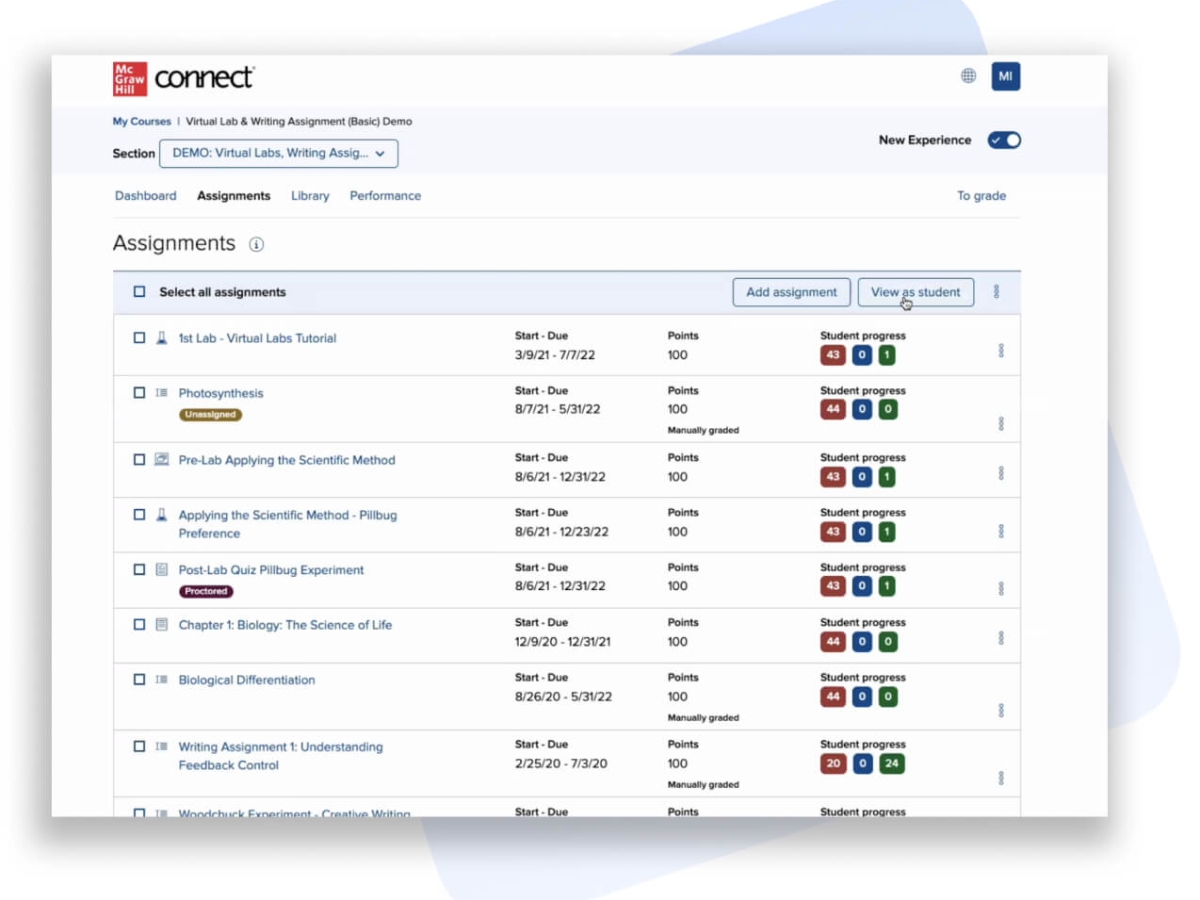Screen dimensions: 1200x900
Task: Check the box for Biological Differentiation
Action: coord(139,680)
